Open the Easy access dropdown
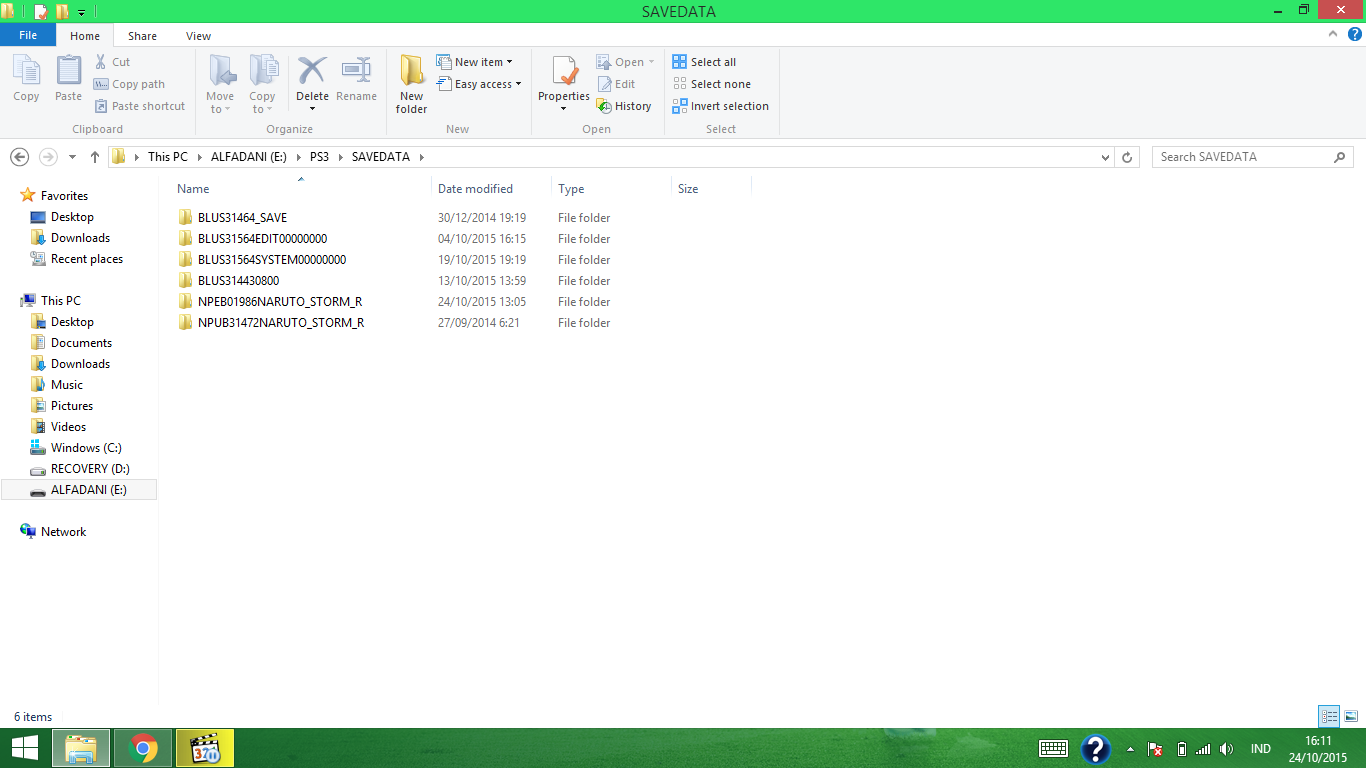This screenshot has width=1366, height=768. coord(480,84)
